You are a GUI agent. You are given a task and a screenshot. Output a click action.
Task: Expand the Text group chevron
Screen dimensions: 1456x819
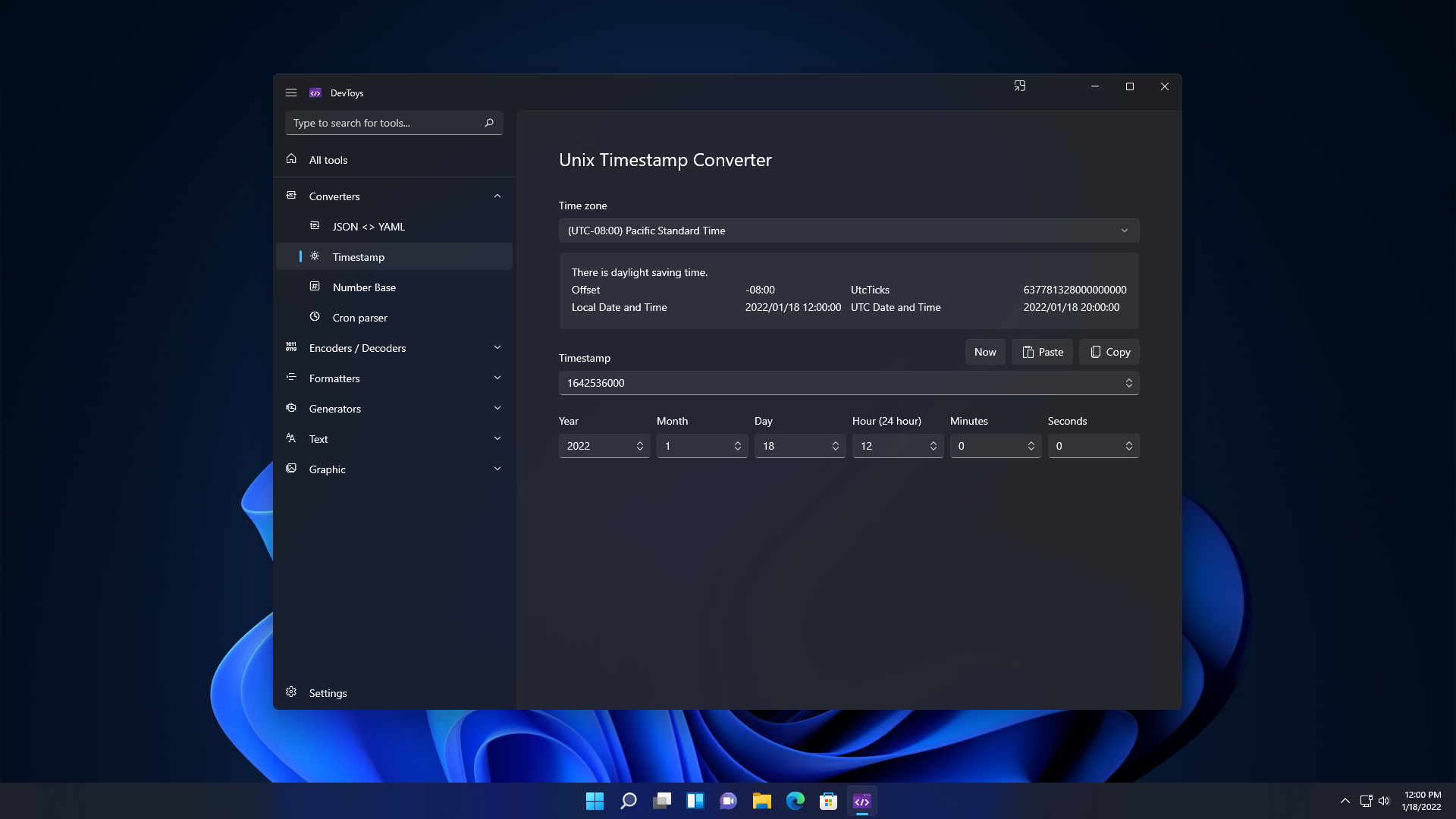pyautogui.click(x=497, y=438)
